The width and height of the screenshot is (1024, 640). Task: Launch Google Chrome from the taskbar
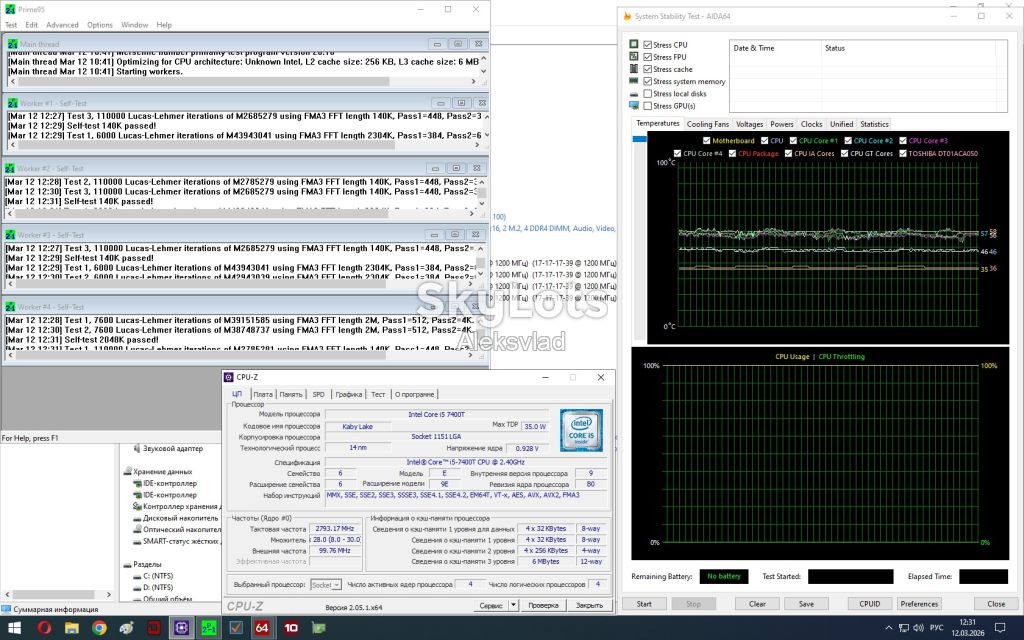pyautogui.click(x=99, y=628)
